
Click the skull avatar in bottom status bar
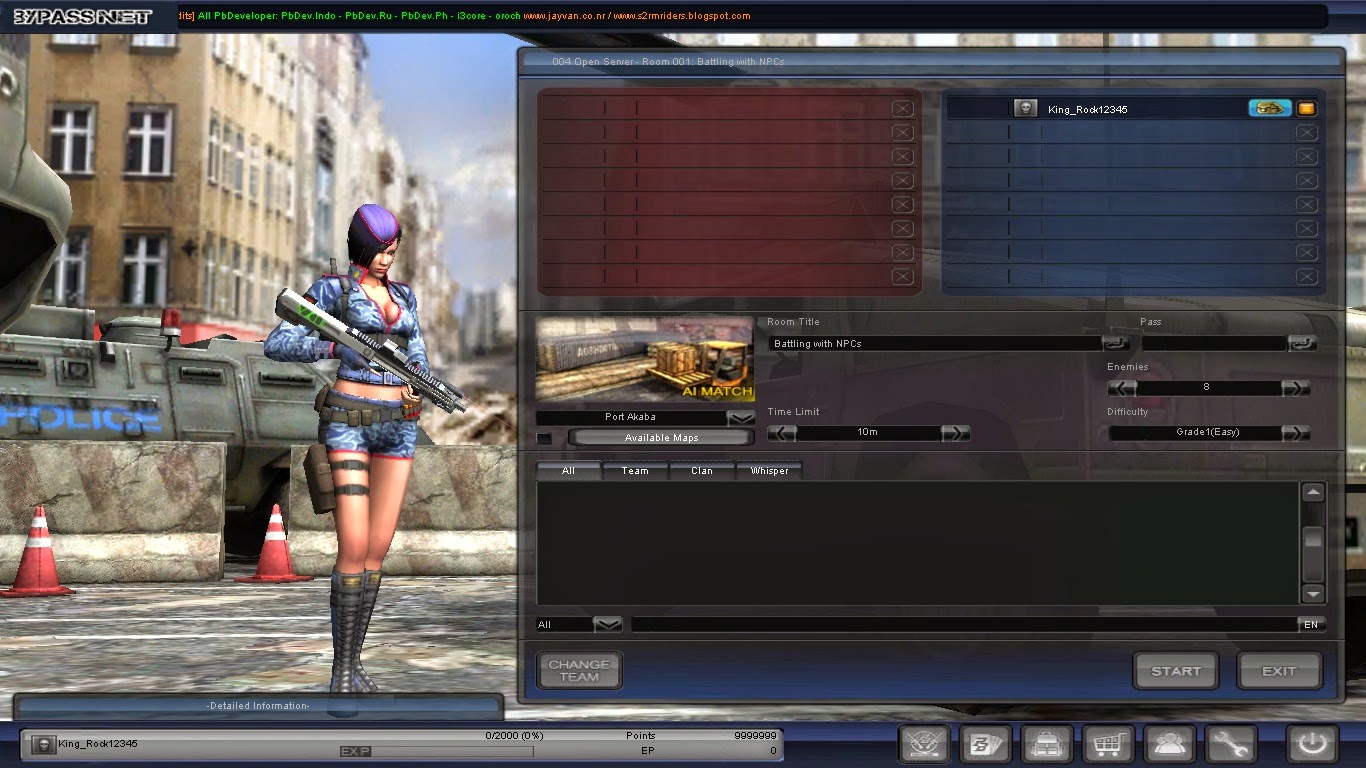point(42,744)
